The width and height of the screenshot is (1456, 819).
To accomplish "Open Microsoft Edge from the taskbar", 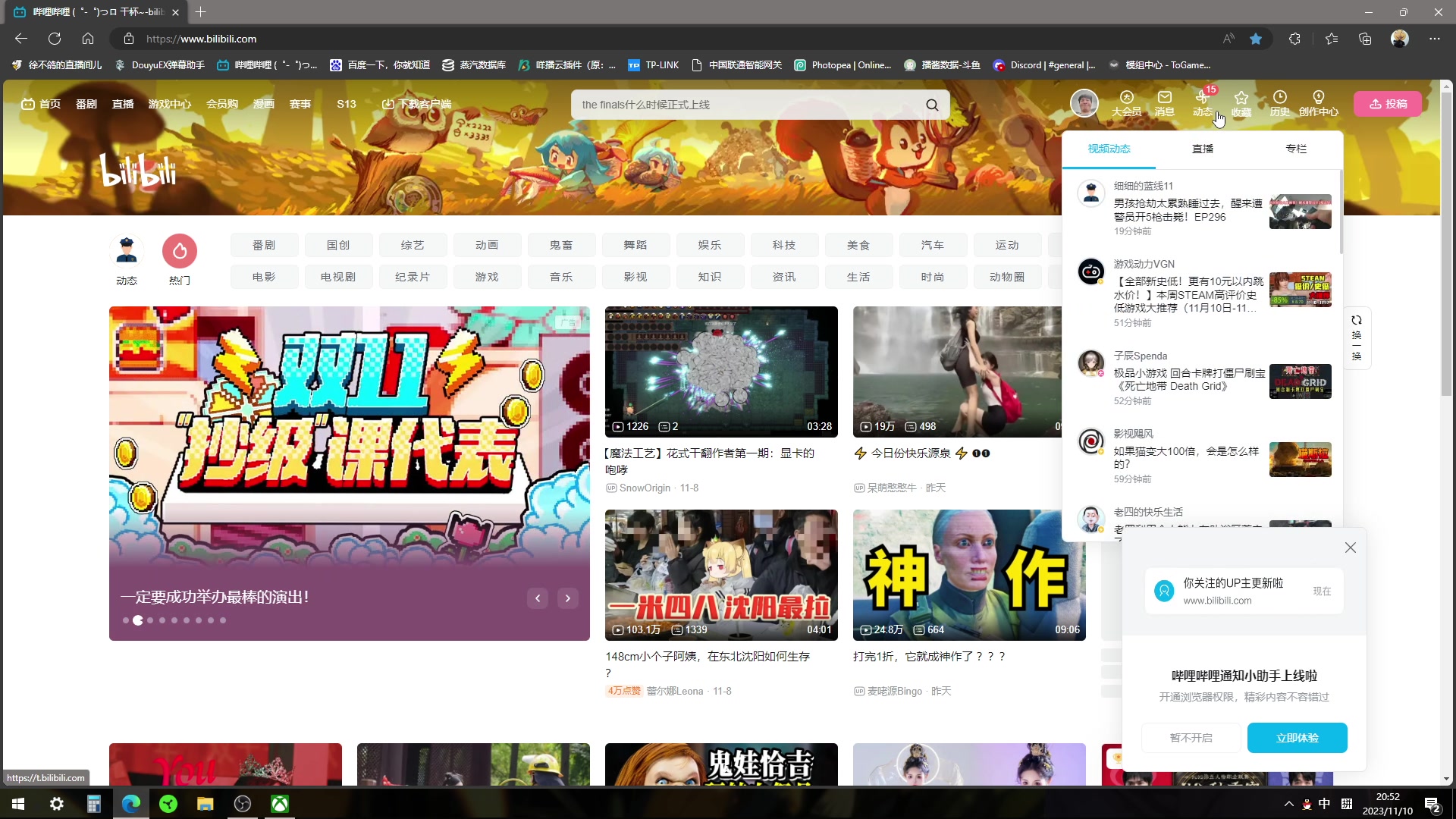I will (x=130, y=804).
